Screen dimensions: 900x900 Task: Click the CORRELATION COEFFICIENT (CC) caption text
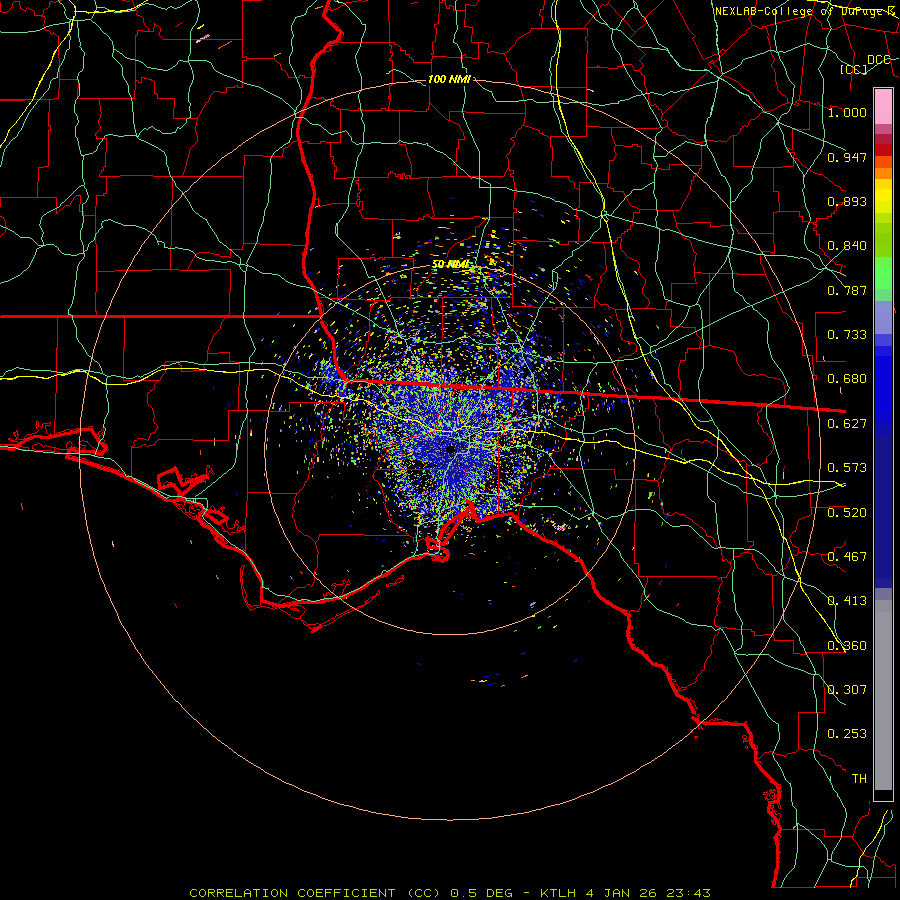[x=315, y=893]
